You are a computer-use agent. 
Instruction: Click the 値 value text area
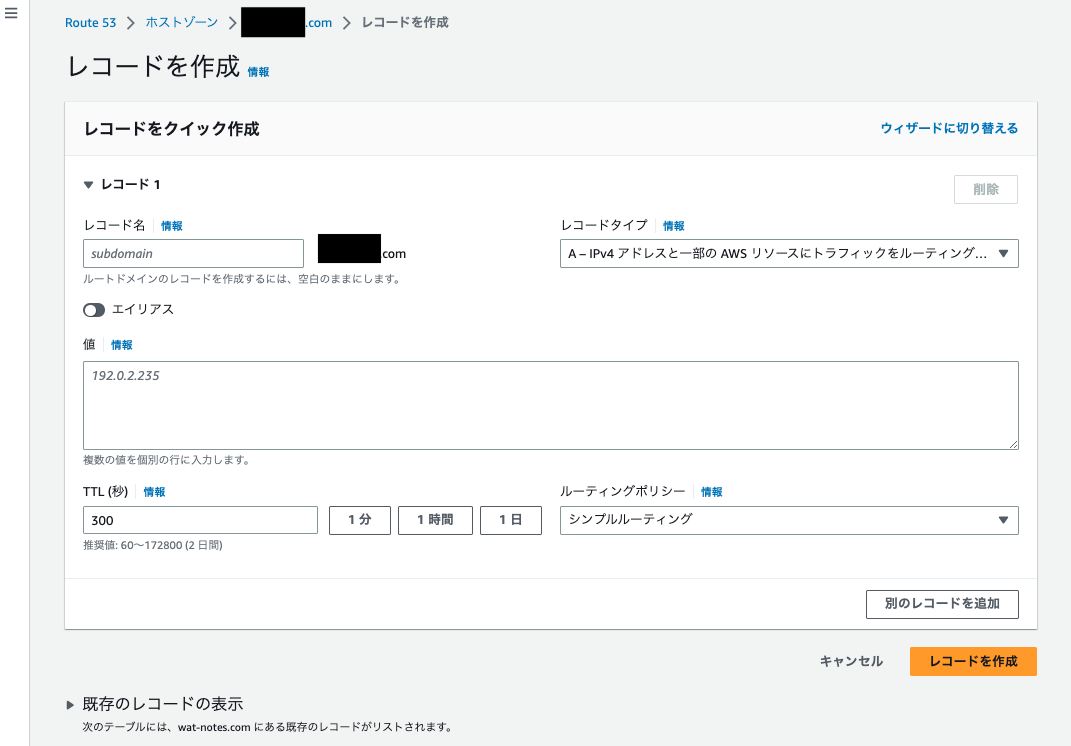click(x=550, y=405)
